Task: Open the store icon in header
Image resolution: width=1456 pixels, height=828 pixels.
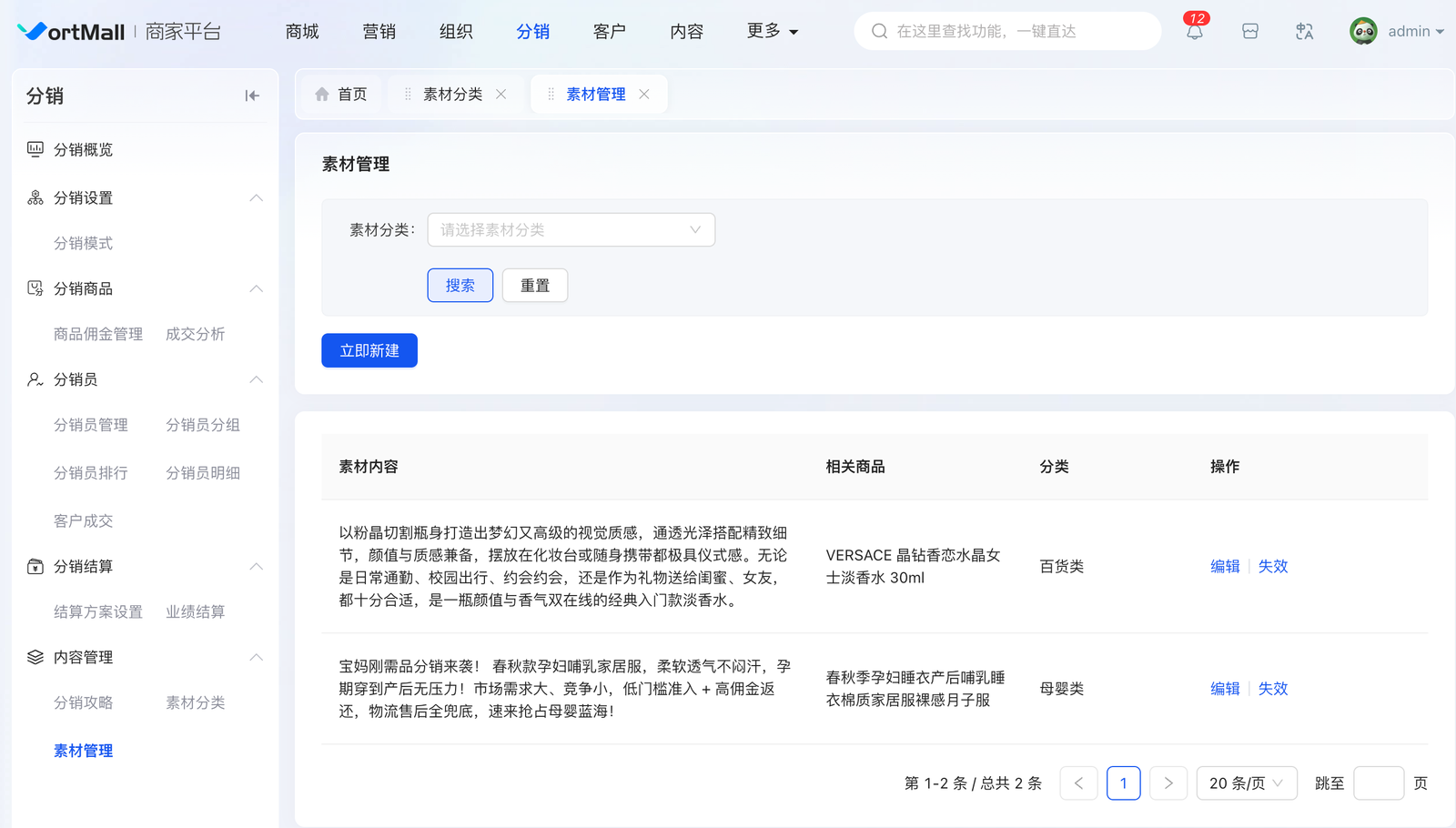Action: [1249, 32]
